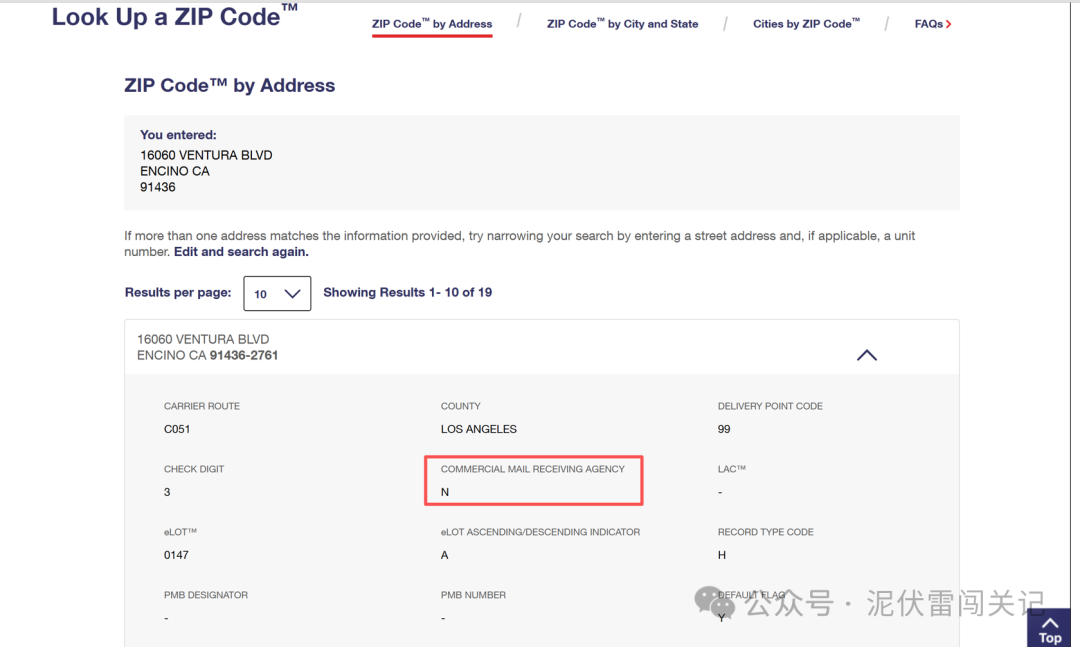Select eLOT value 0147
The height and width of the screenshot is (647, 1080).
click(176, 555)
